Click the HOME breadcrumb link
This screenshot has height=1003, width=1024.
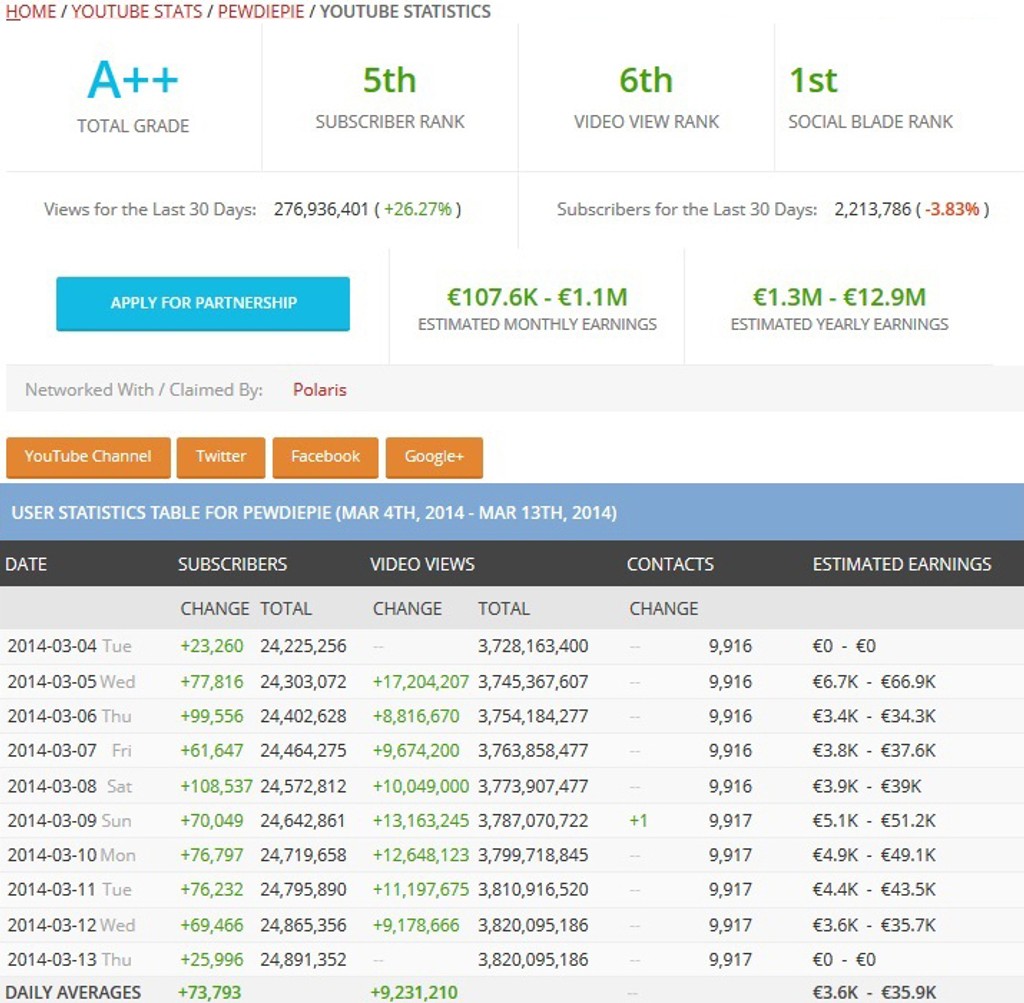click(31, 12)
